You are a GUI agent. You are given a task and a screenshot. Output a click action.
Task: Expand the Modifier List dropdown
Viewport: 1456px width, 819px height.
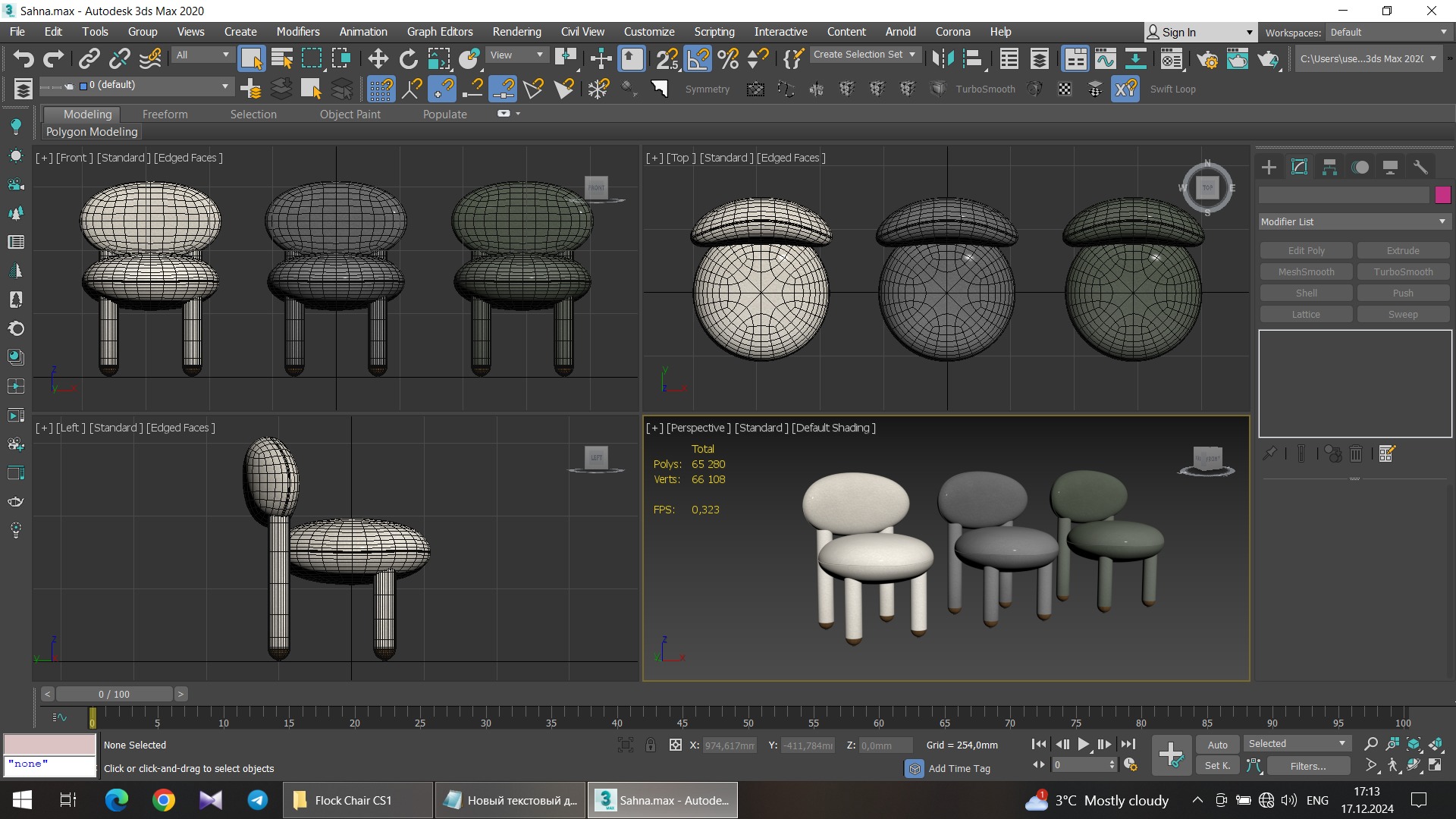(x=1354, y=221)
